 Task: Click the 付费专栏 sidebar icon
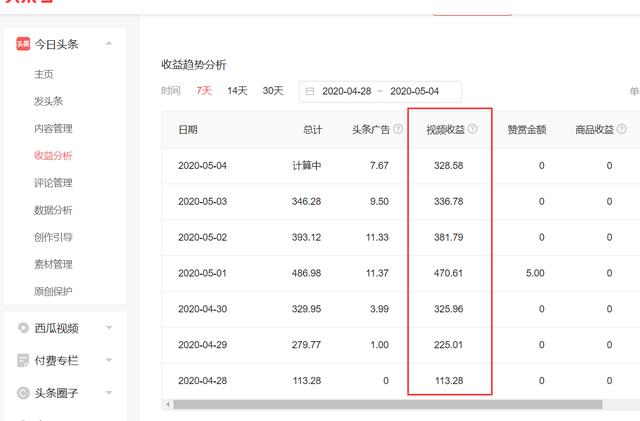pos(23,360)
